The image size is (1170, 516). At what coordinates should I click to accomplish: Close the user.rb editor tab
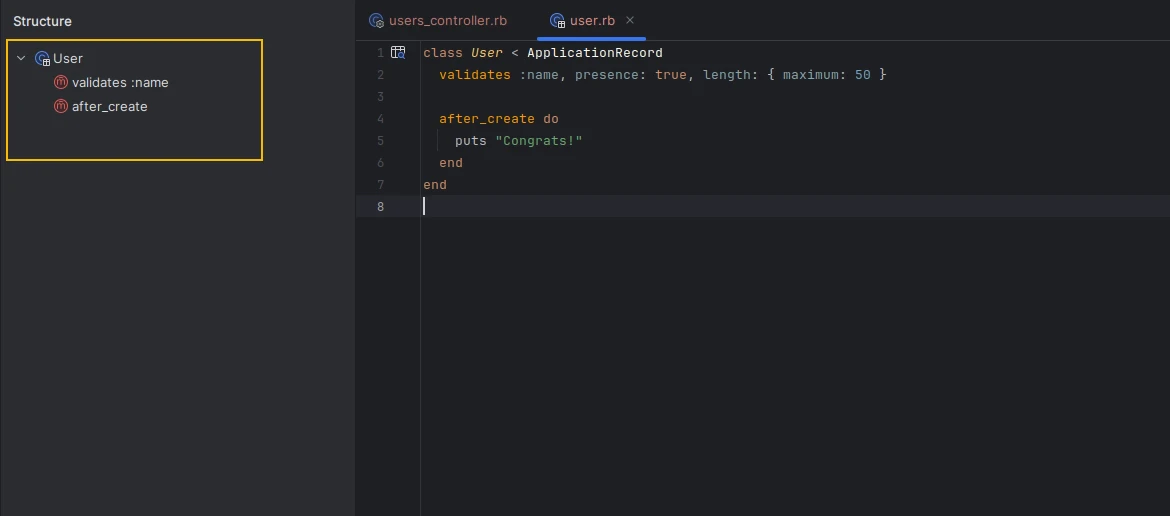pos(630,20)
